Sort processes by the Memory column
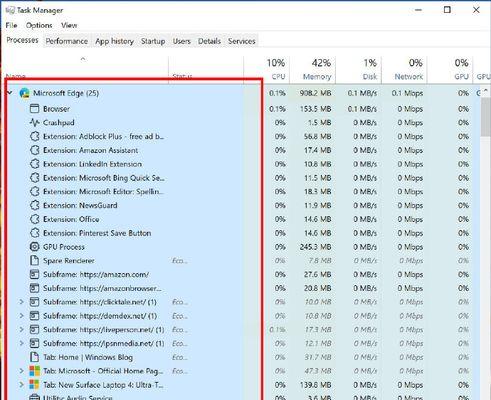 click(313, 69)
